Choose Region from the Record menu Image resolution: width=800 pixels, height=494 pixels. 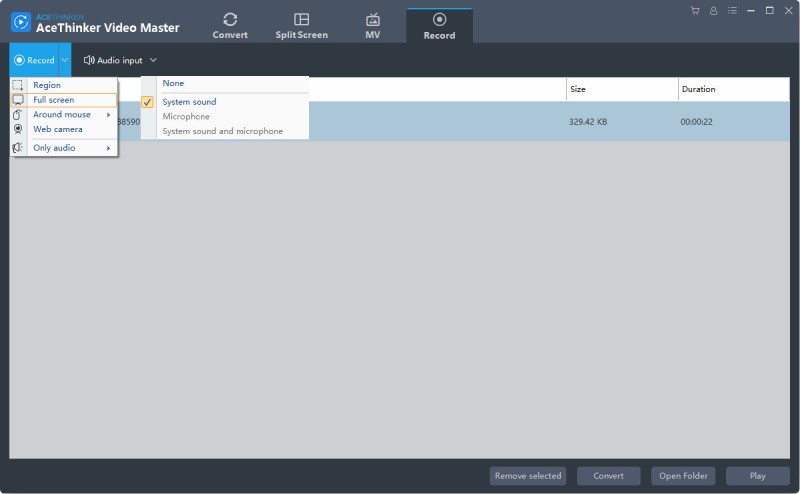64,85
